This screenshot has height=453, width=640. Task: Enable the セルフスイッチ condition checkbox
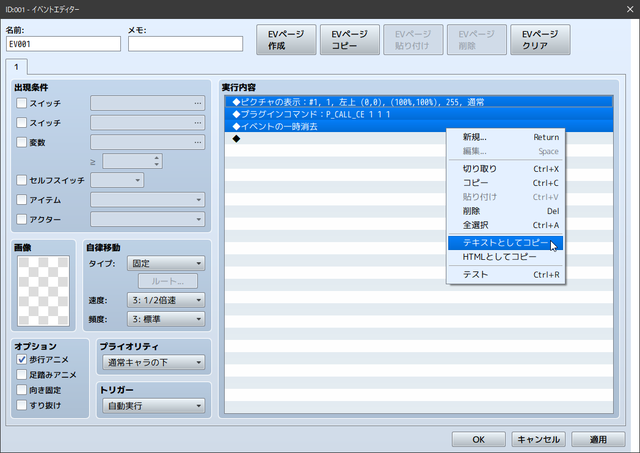(x=22, y=180)
